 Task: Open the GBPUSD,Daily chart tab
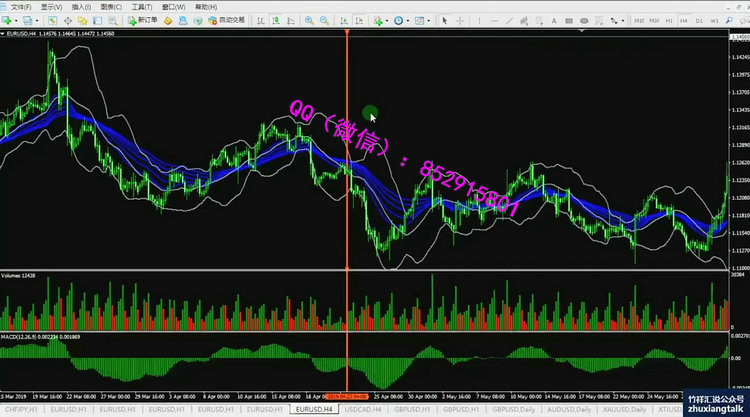point(510,409)
